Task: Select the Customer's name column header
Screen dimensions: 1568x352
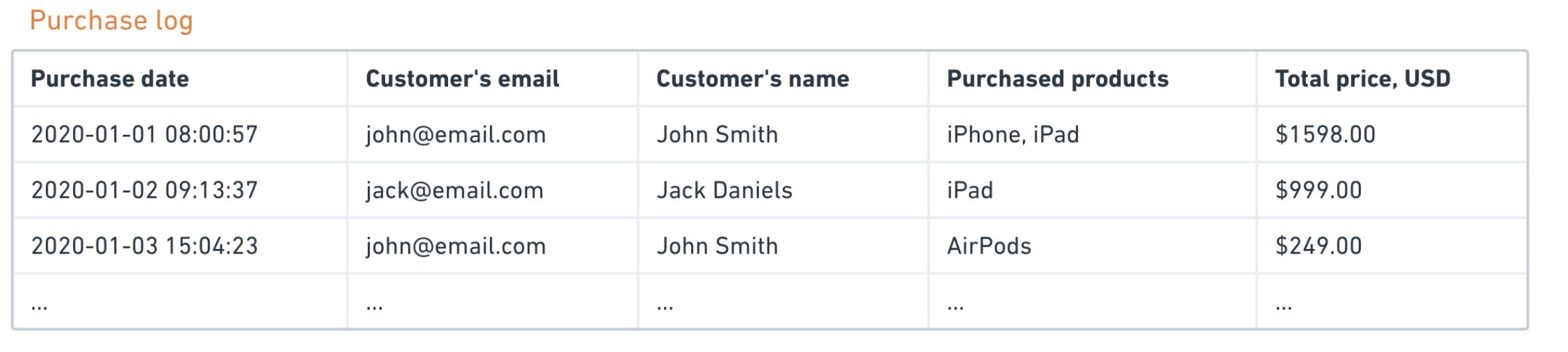Action: [x=752, y=79]
